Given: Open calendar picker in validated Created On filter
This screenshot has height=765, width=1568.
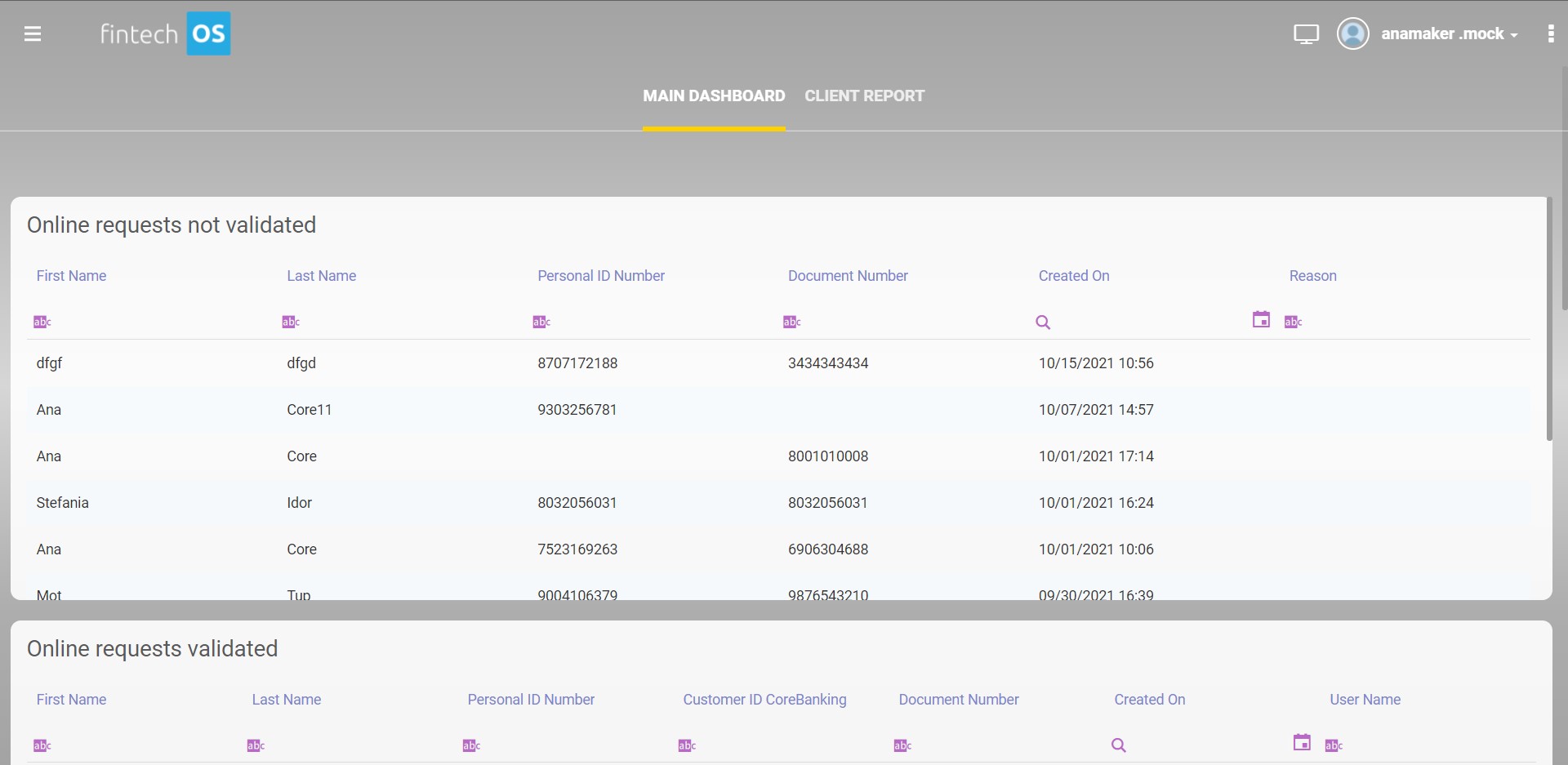Looking at the screenshot, I should 1302,742.
